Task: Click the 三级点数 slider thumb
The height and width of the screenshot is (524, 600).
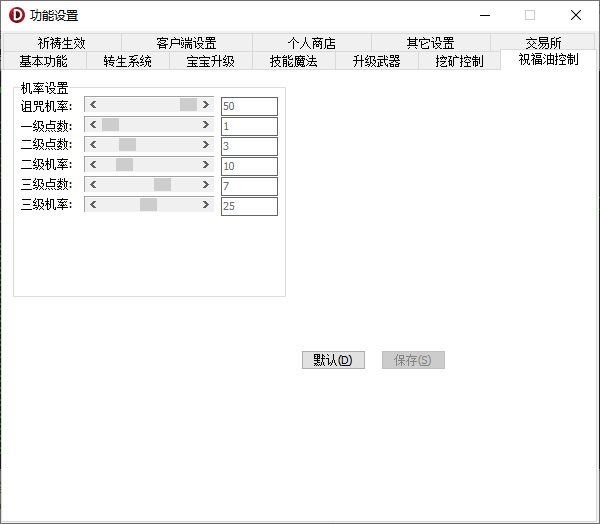Action: click(x=162, y=185)
